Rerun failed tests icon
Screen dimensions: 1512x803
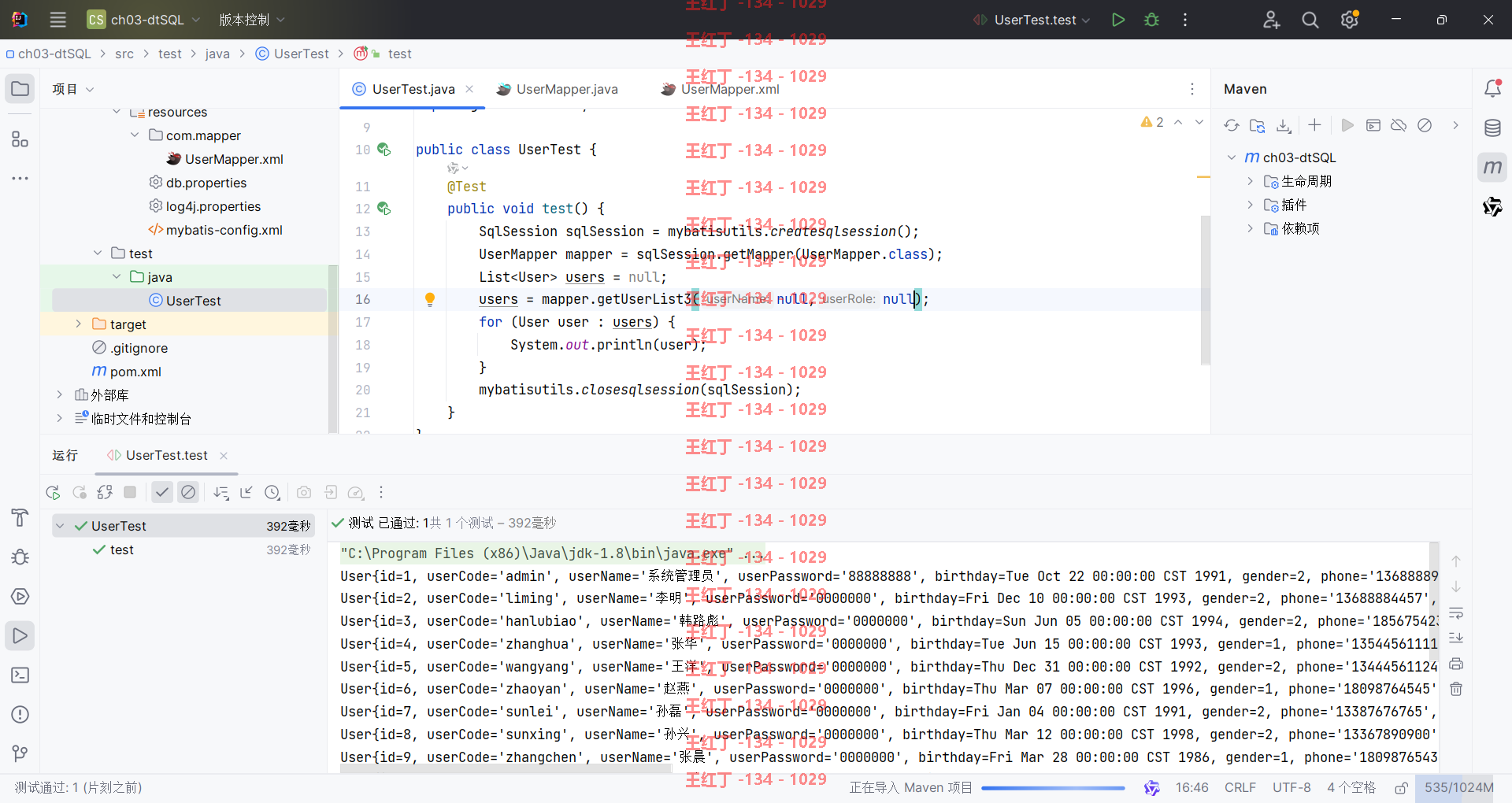click(x=79, y=492)
